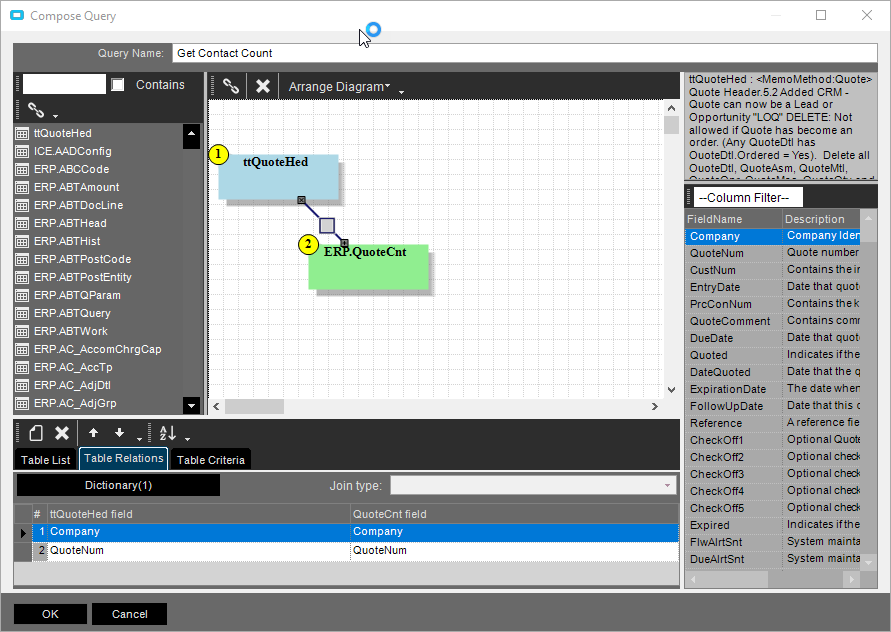Screen dimensions: 891x632
Task: Select ERP.ABTWork in the table list
Action: 70,331
